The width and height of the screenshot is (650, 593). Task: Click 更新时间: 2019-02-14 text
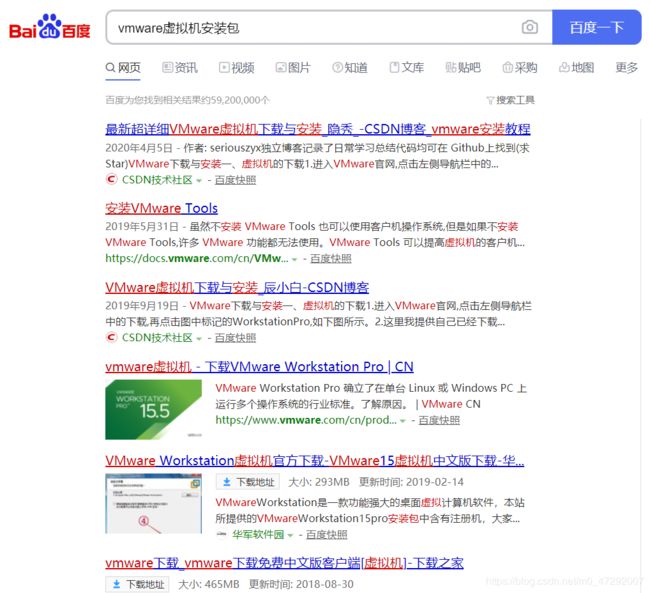(x=411, y=482)
